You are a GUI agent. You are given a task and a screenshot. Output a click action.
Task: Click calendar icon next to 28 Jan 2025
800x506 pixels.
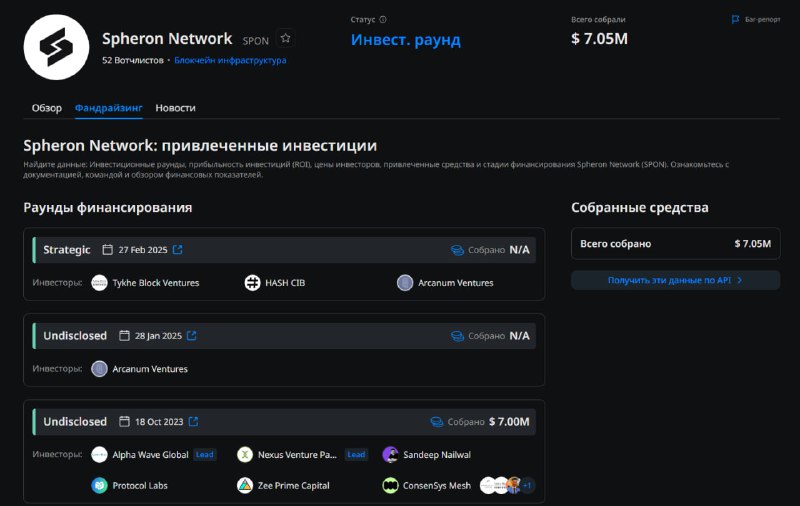[x=124, y=336]
